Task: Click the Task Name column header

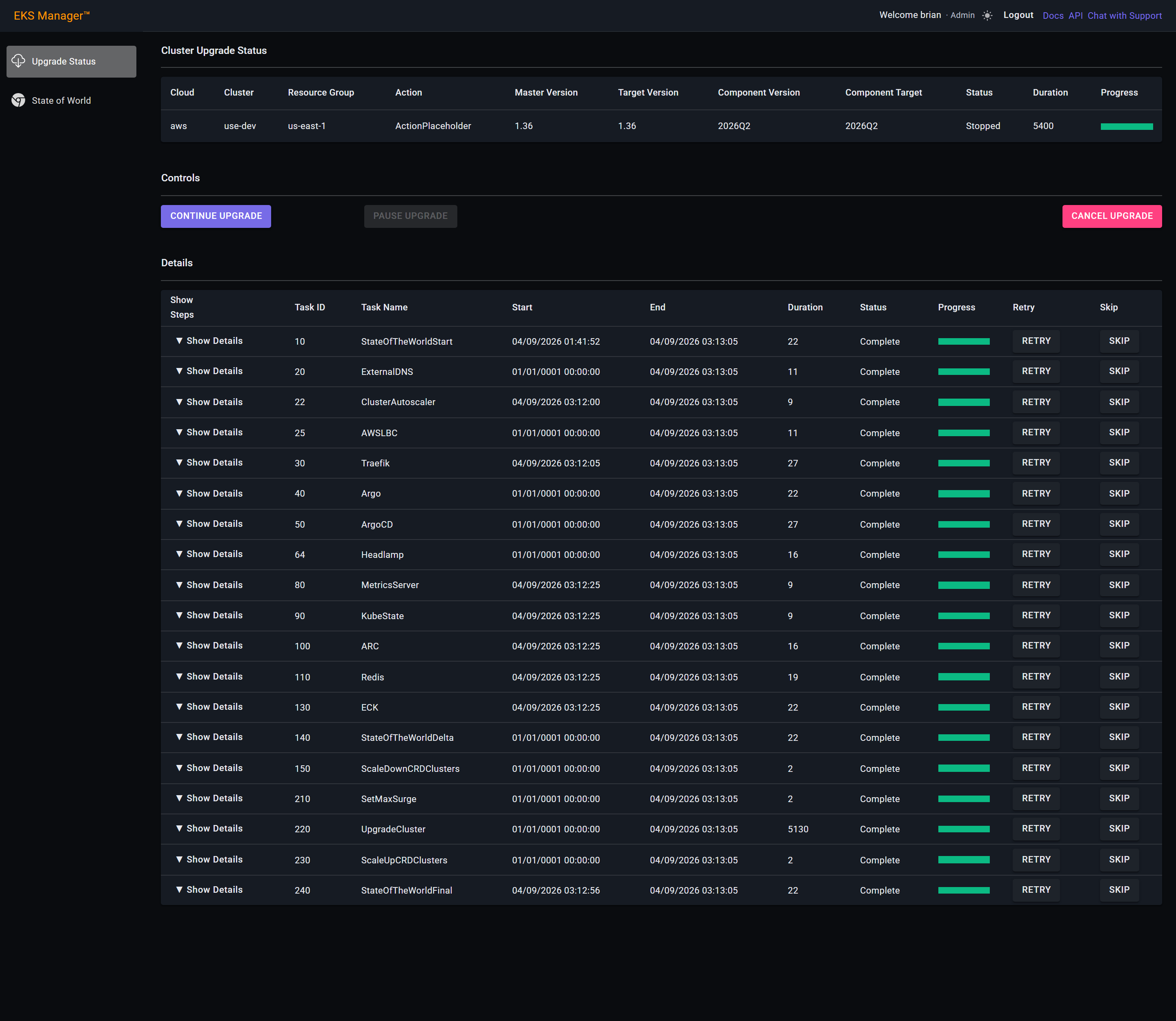Action: (x=384, y=307)
